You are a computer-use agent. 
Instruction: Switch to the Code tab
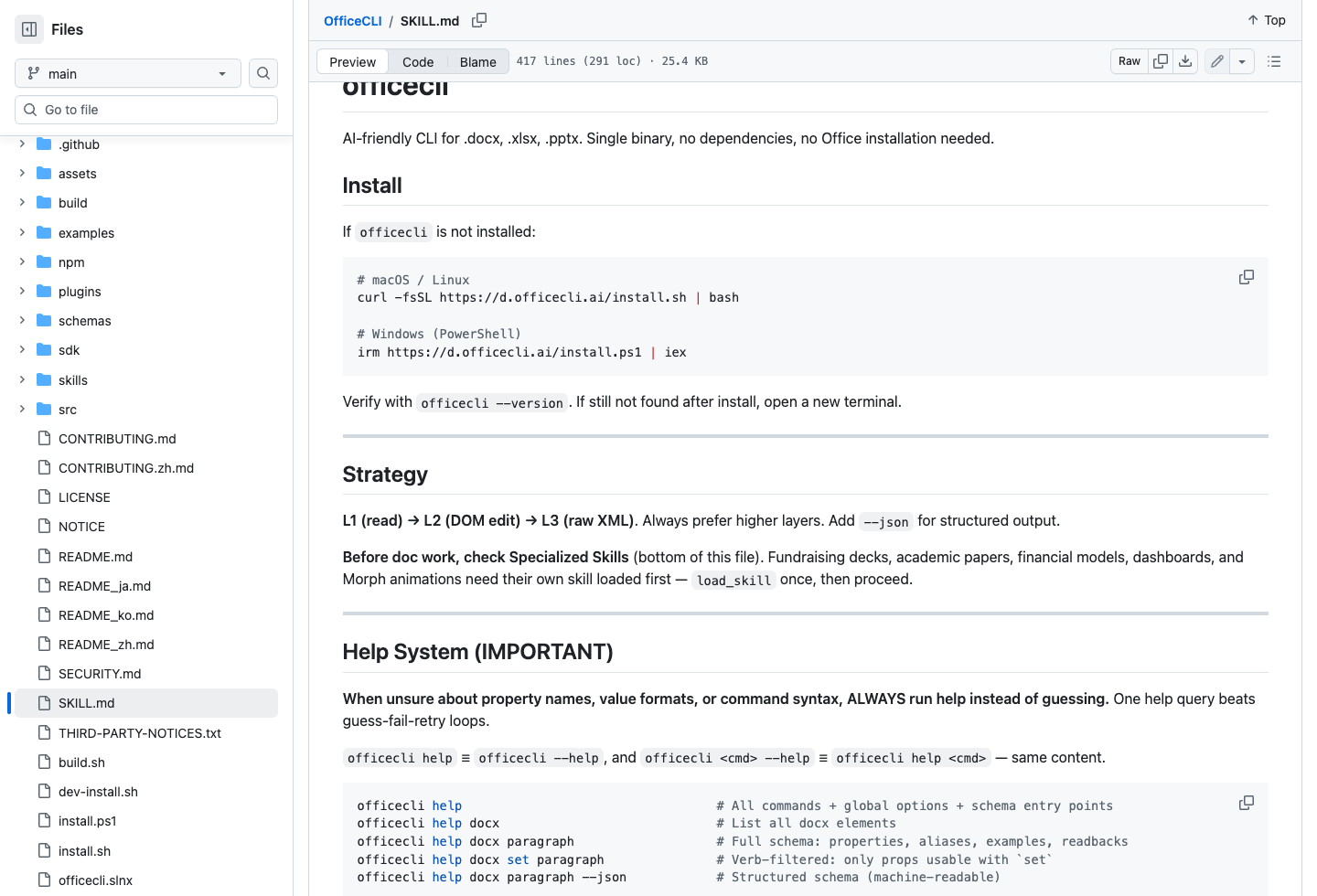(418, 61)
